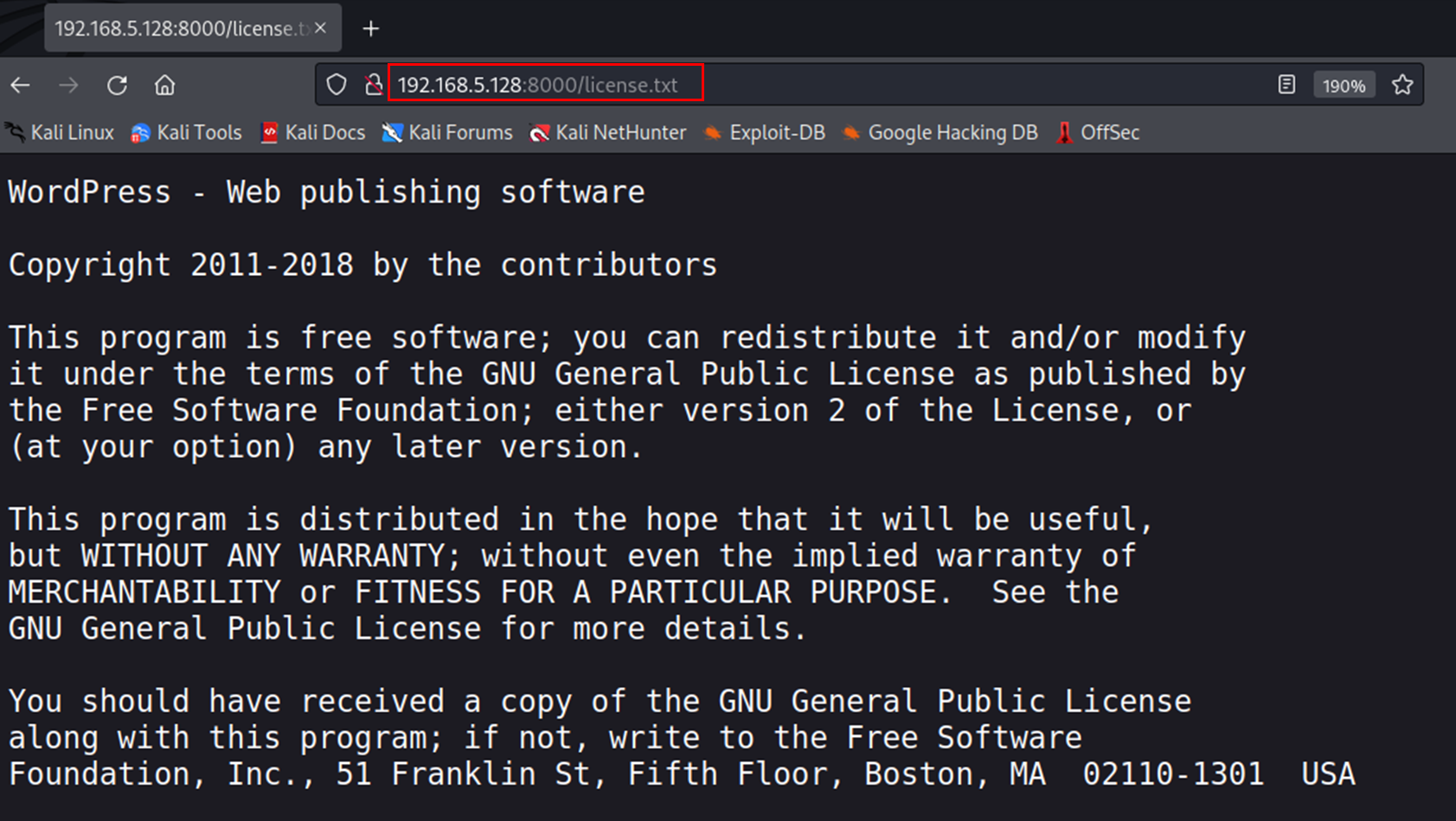Click line starting 'but WITHOUT ANY WARRANTY'
The image size is (1456, 821).
[572, 555]
